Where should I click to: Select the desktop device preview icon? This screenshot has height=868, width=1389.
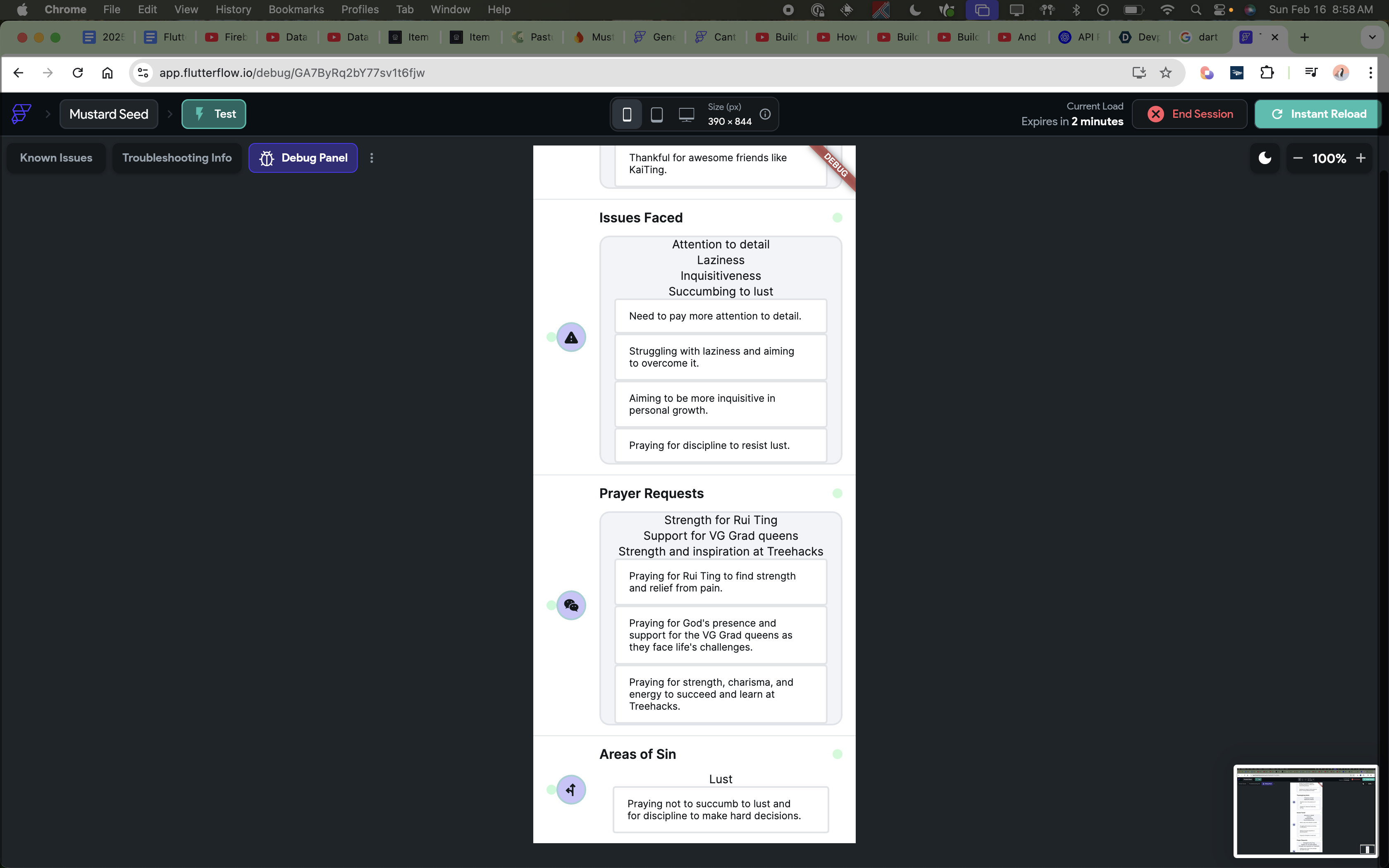point(687,114)
